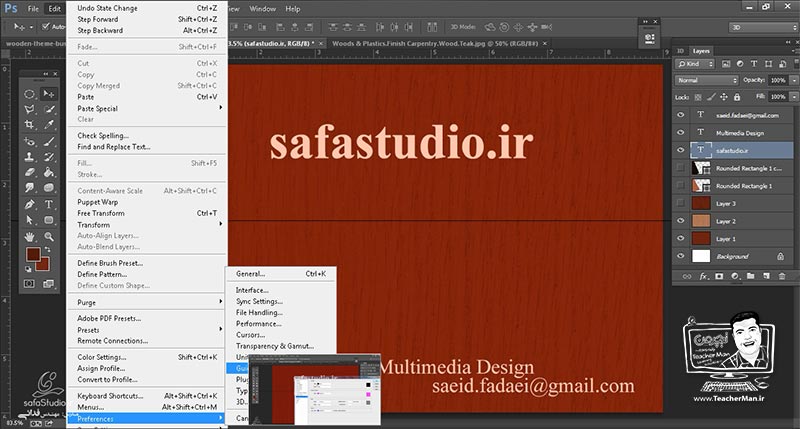Add a layer mask
The height and width of the screenshot is (429, 800).
coord(719,276)
